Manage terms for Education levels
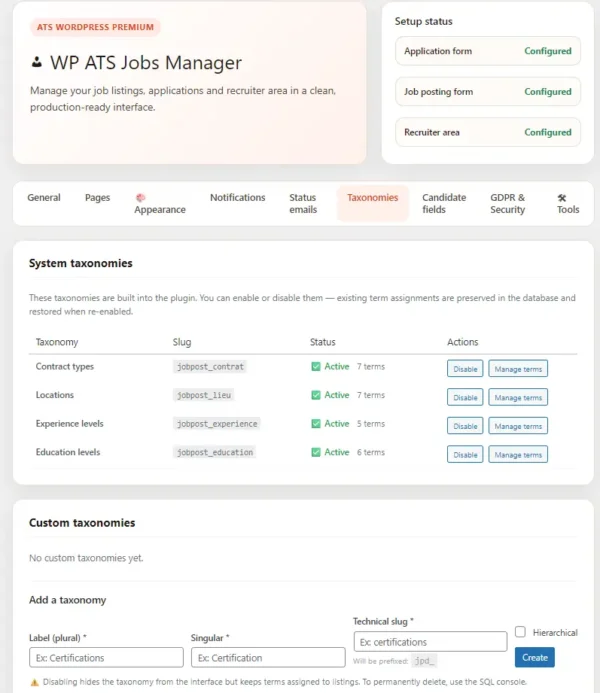This screenshot has height=693, width=600. pyautogui.click(x=518, y=454)
